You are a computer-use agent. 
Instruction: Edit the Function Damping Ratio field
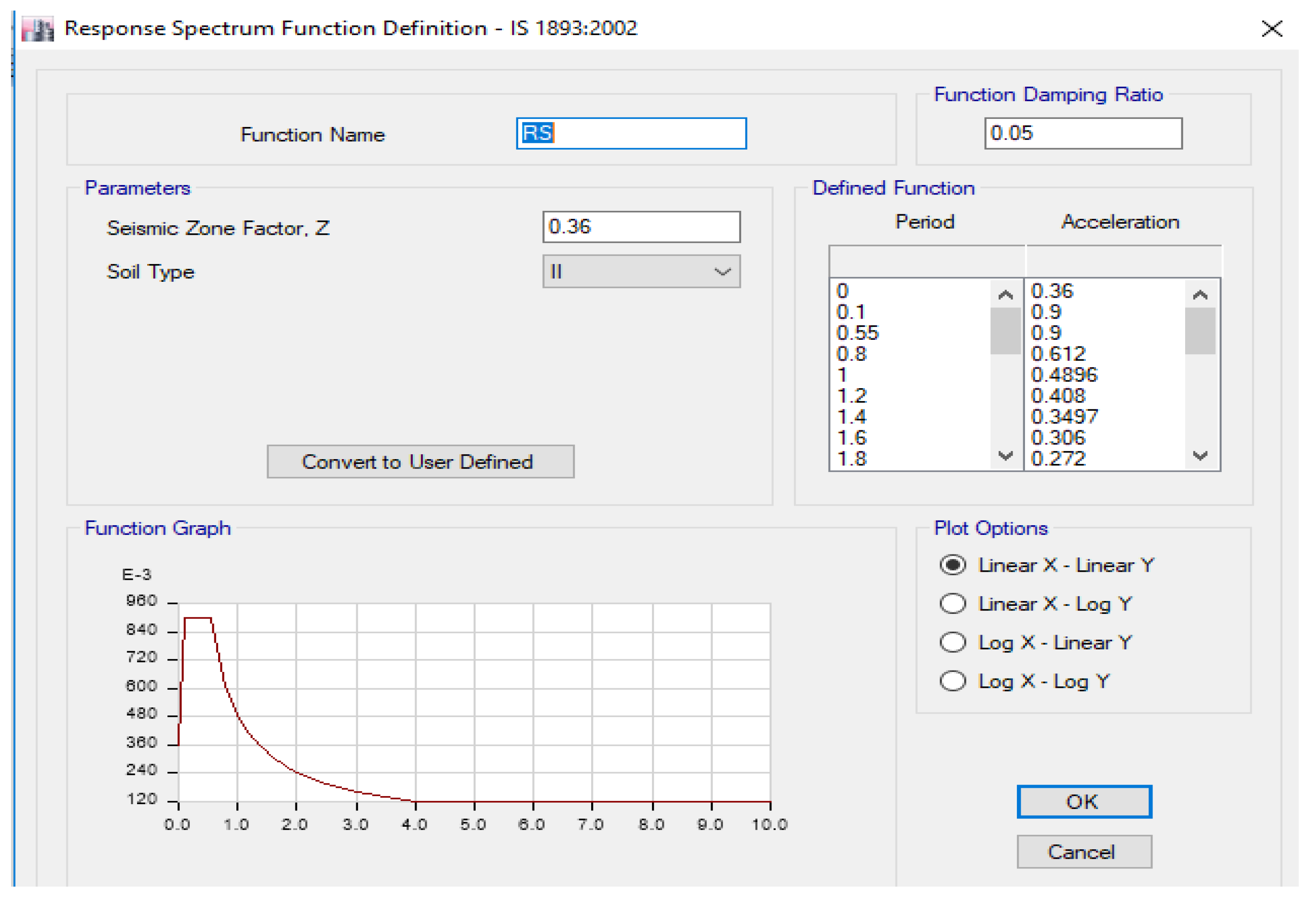click(1083, 134)
